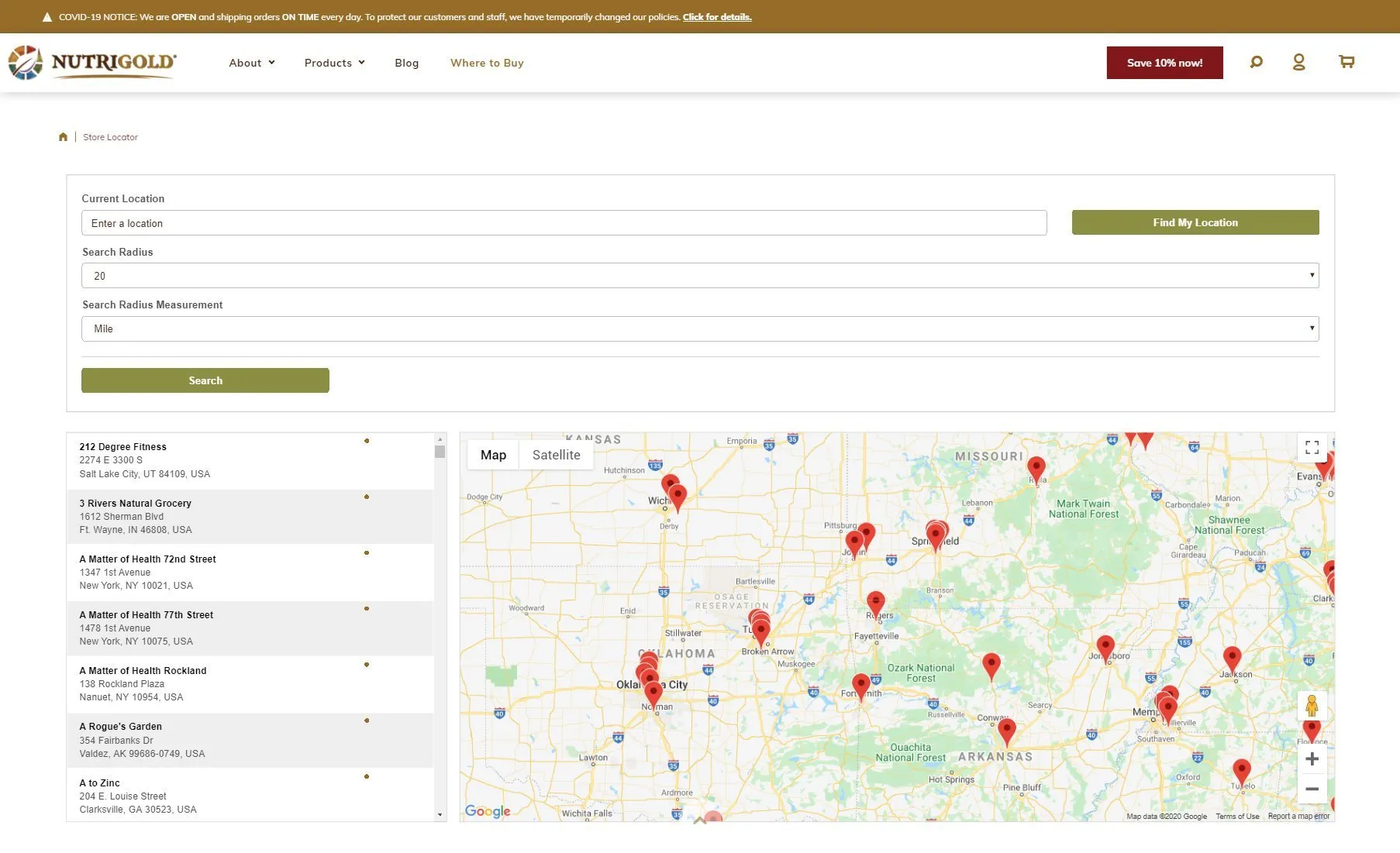
Task: Open the Store Locator breadcrumb link
Action: point(110,137)
